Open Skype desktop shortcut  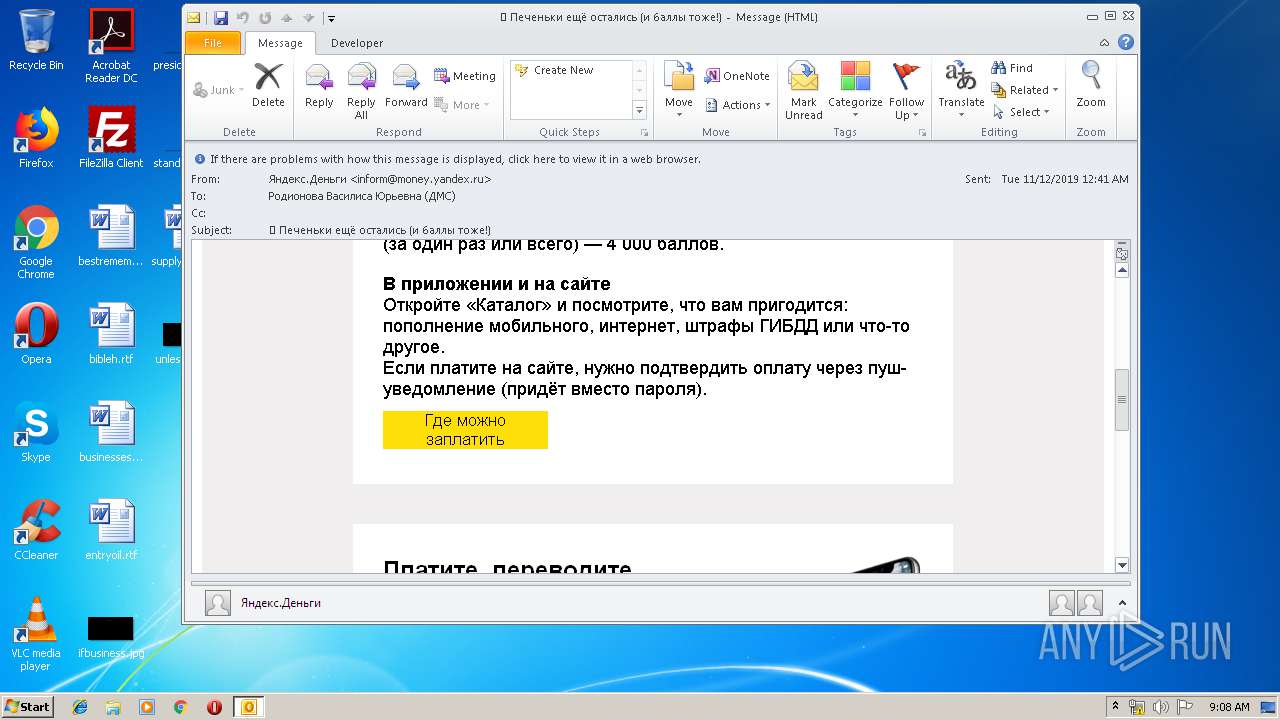(x=36, y=432)
